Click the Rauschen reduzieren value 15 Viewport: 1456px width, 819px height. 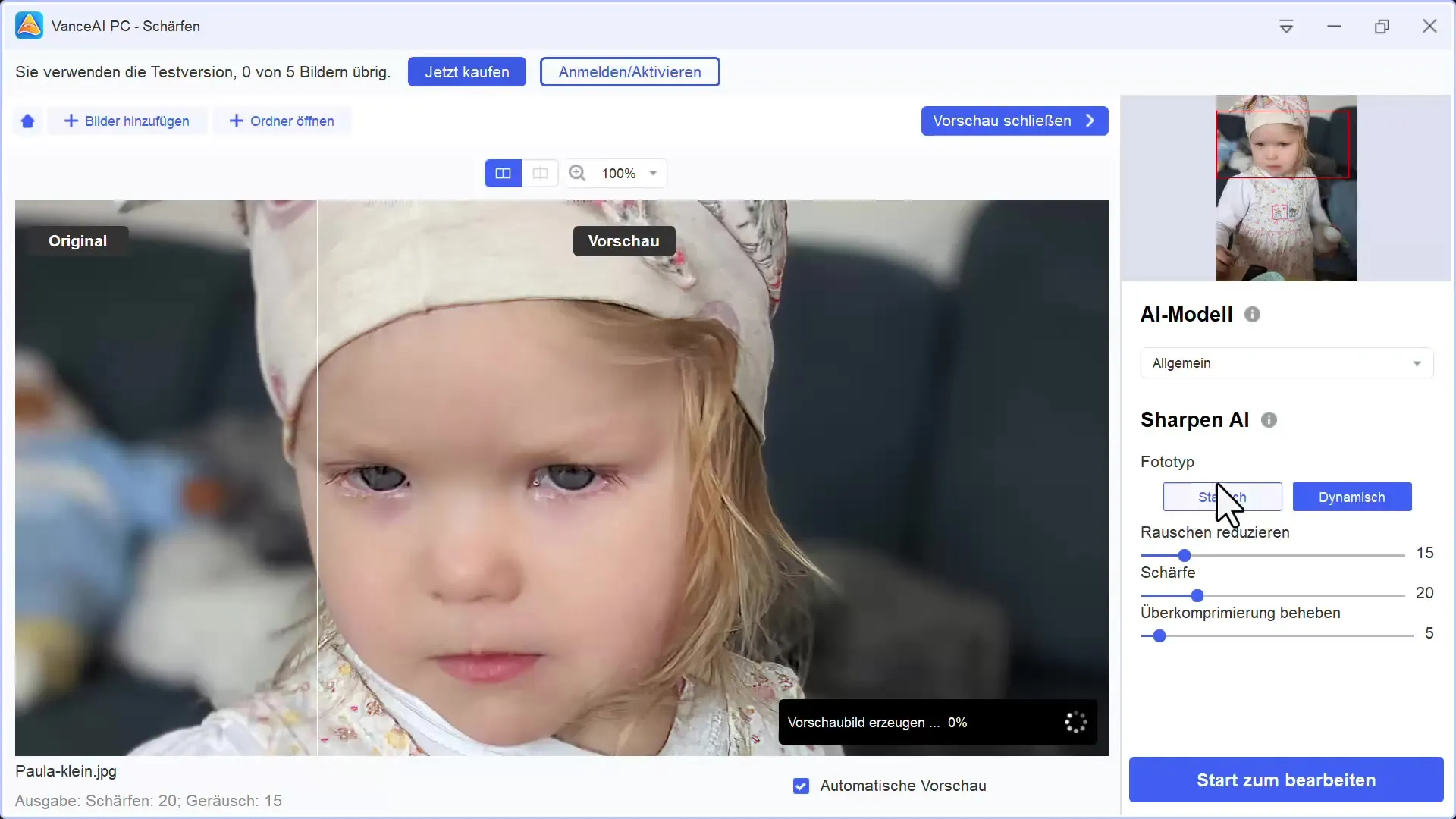click(x=1425, y=554)
